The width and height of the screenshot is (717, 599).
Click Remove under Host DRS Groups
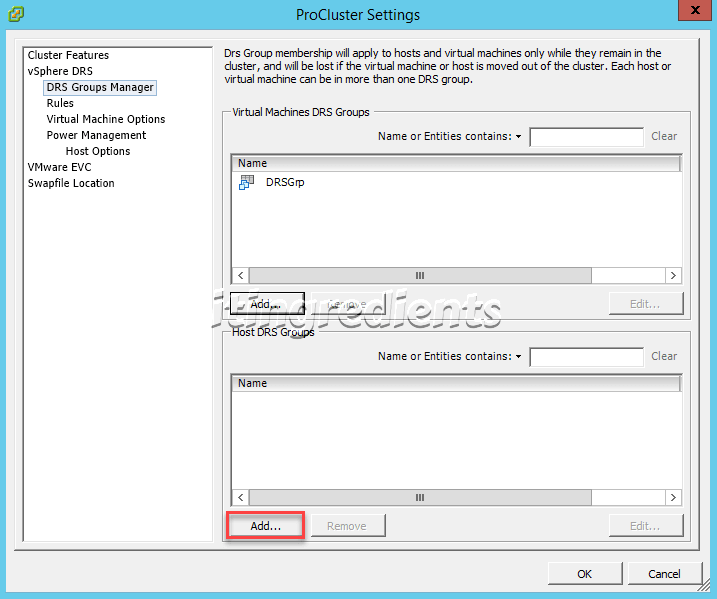348,526
